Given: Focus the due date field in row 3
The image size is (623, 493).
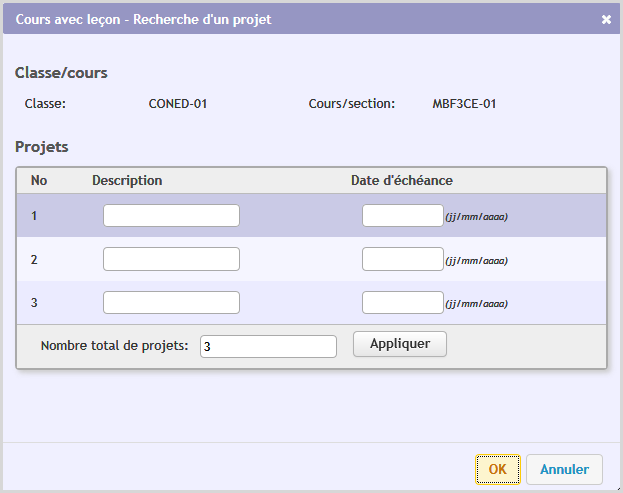Looking at the screenshot, I should coord(402,303).
